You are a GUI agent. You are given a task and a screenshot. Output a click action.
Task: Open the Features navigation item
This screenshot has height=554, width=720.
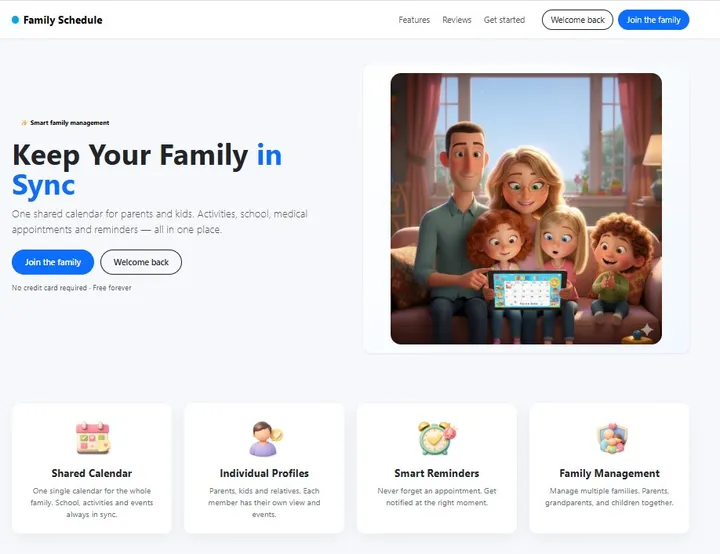click(414, 20)
